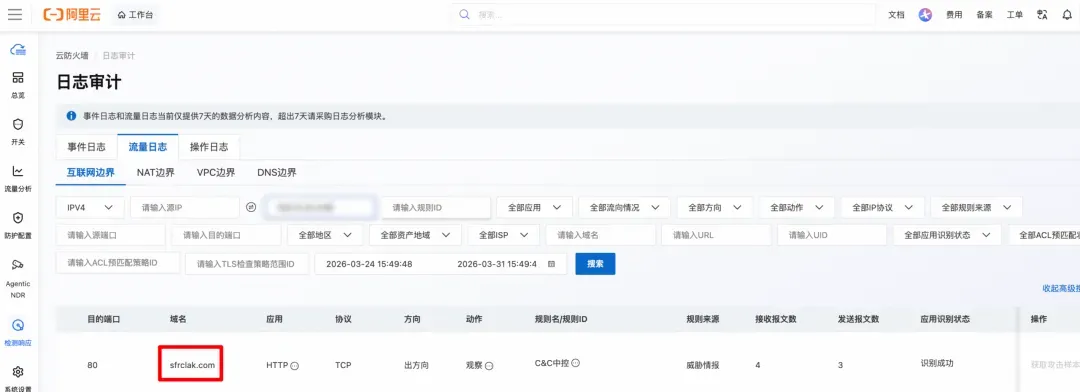Click the 请输入目的端口 field
1080x392 pixels.
pos(227,235)
